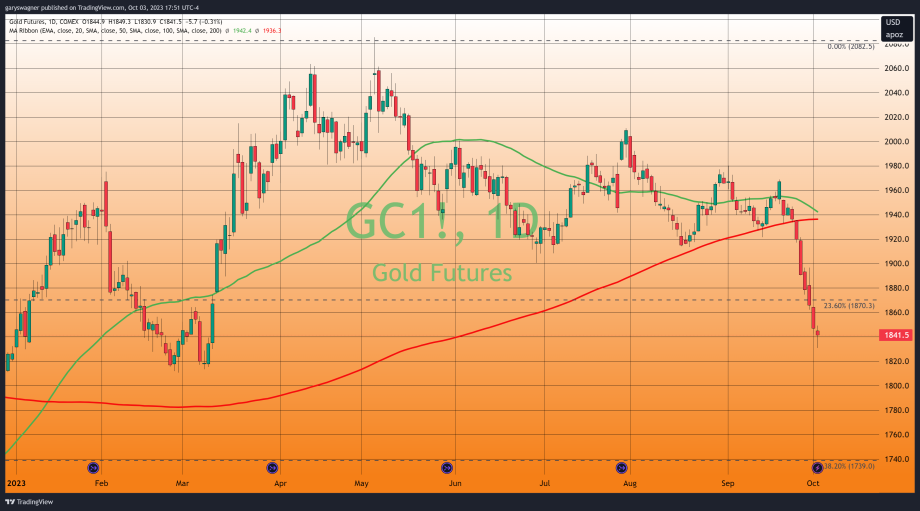This screenshot has width=920, height=511.
Task: Click the contract rollover marker before Feb
Action: 93,467
